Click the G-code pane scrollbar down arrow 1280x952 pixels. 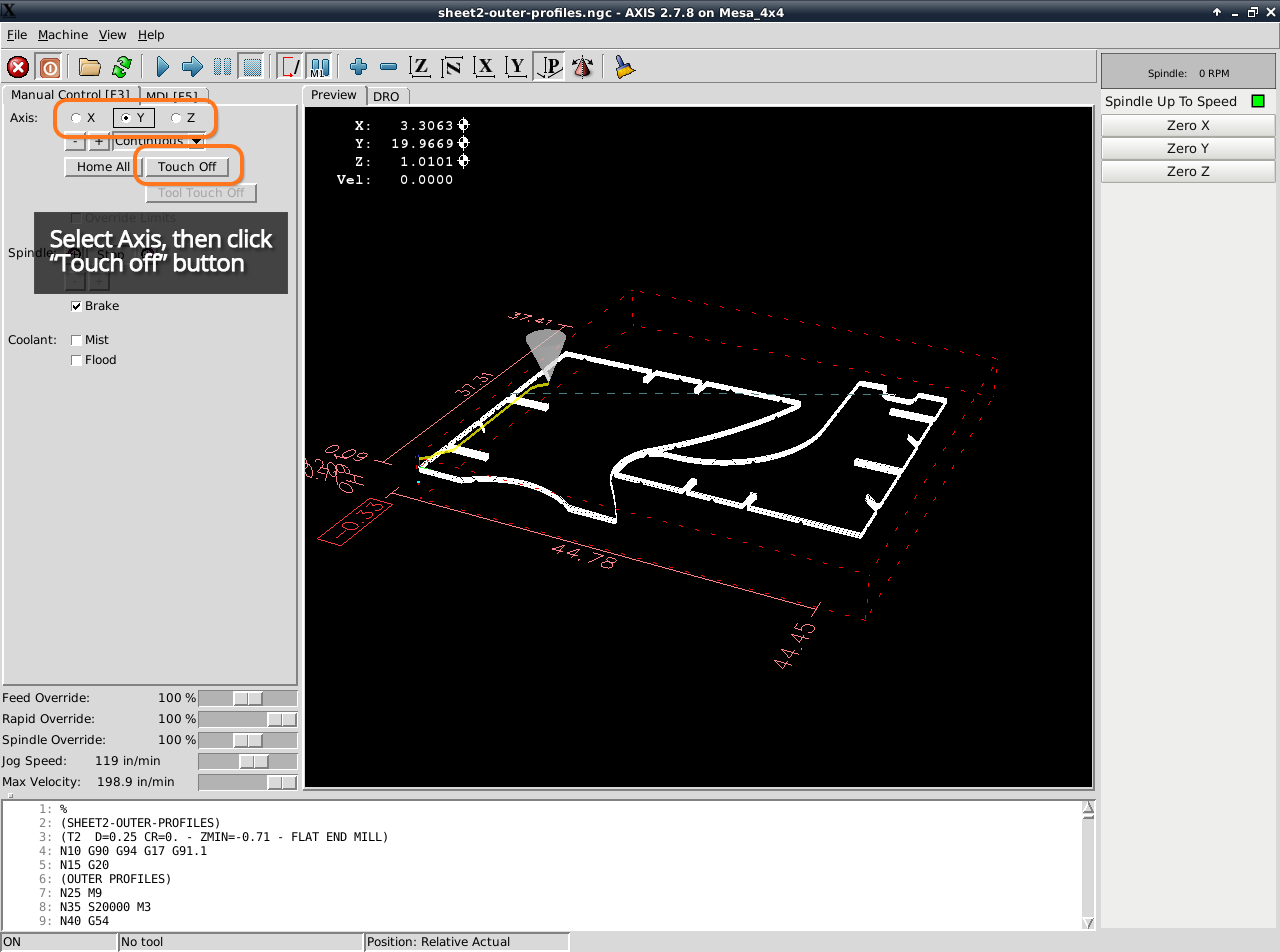point(1089,923)
